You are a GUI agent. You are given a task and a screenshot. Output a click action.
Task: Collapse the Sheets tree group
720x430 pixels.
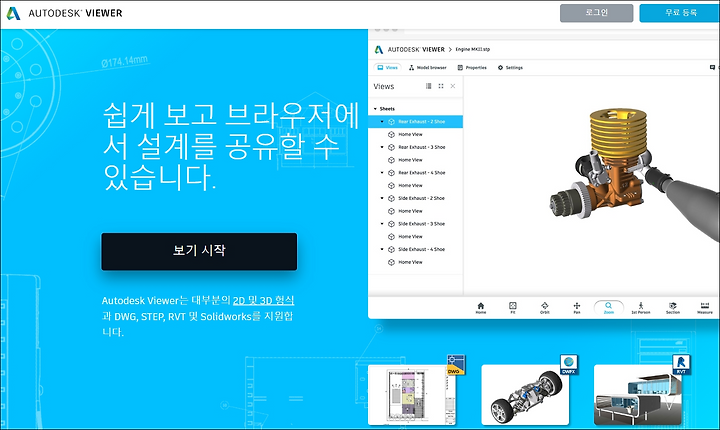click(x=375, y=109)
